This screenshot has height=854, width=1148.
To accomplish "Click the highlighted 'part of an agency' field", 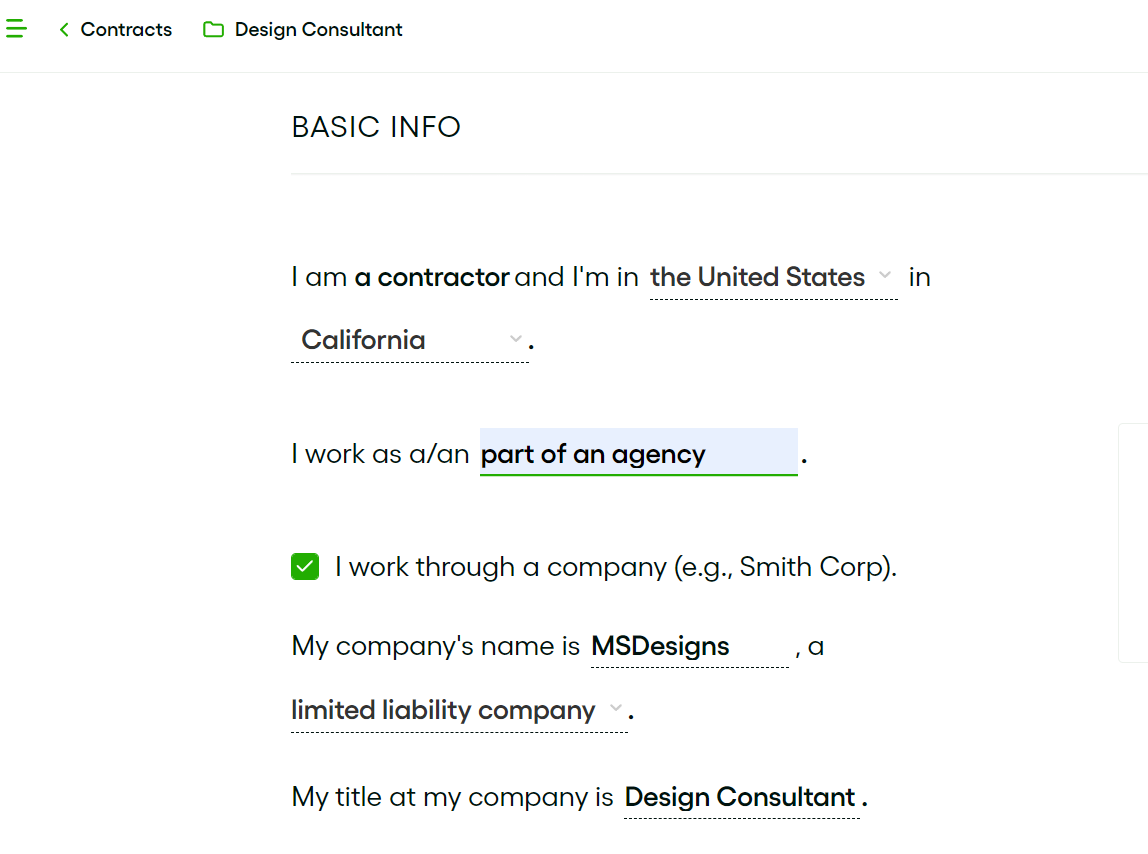I will pyautogui.click(x=638, y=453).
